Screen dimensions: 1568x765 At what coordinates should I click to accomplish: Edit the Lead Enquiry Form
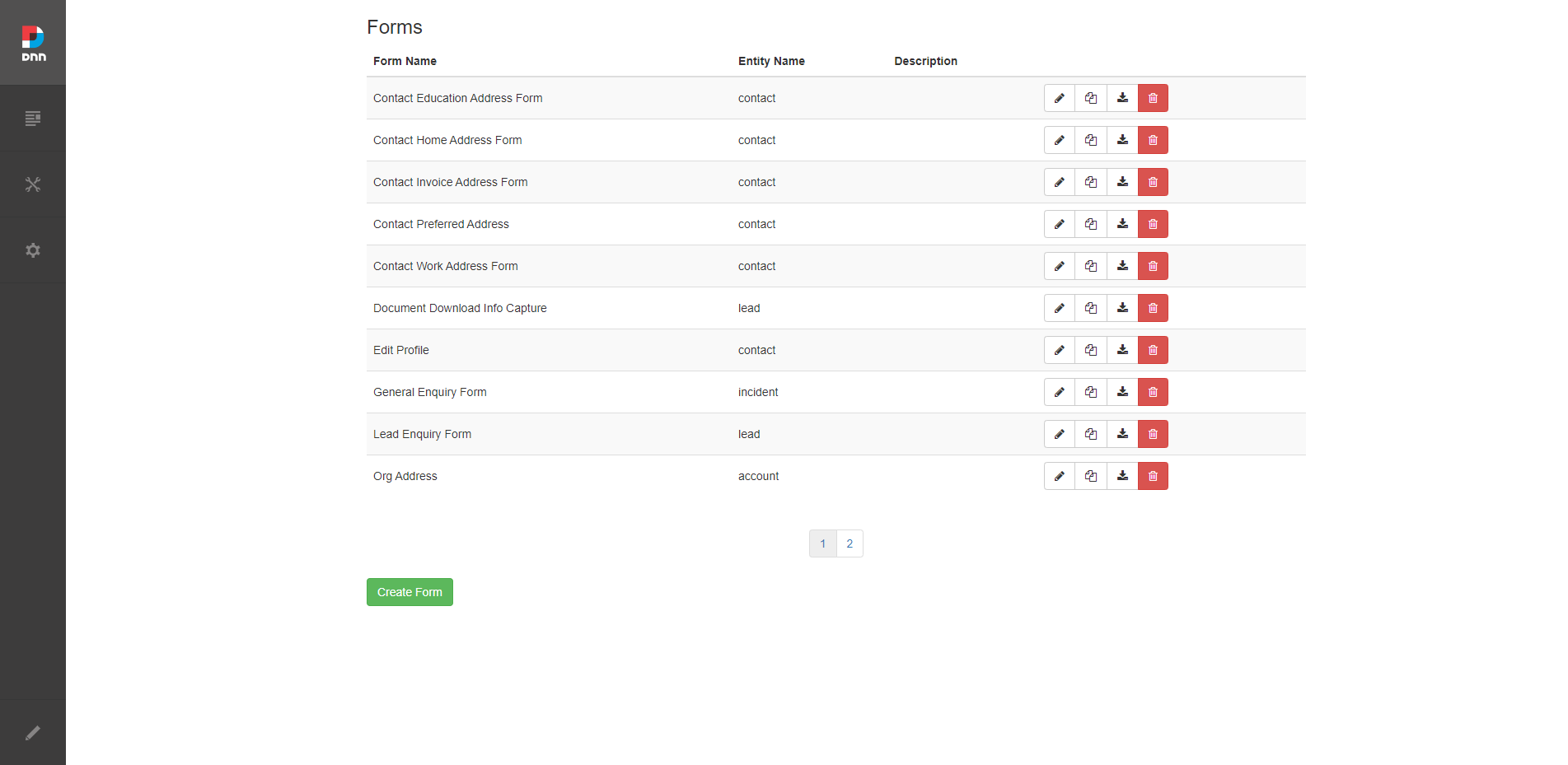click(1060, 434)
